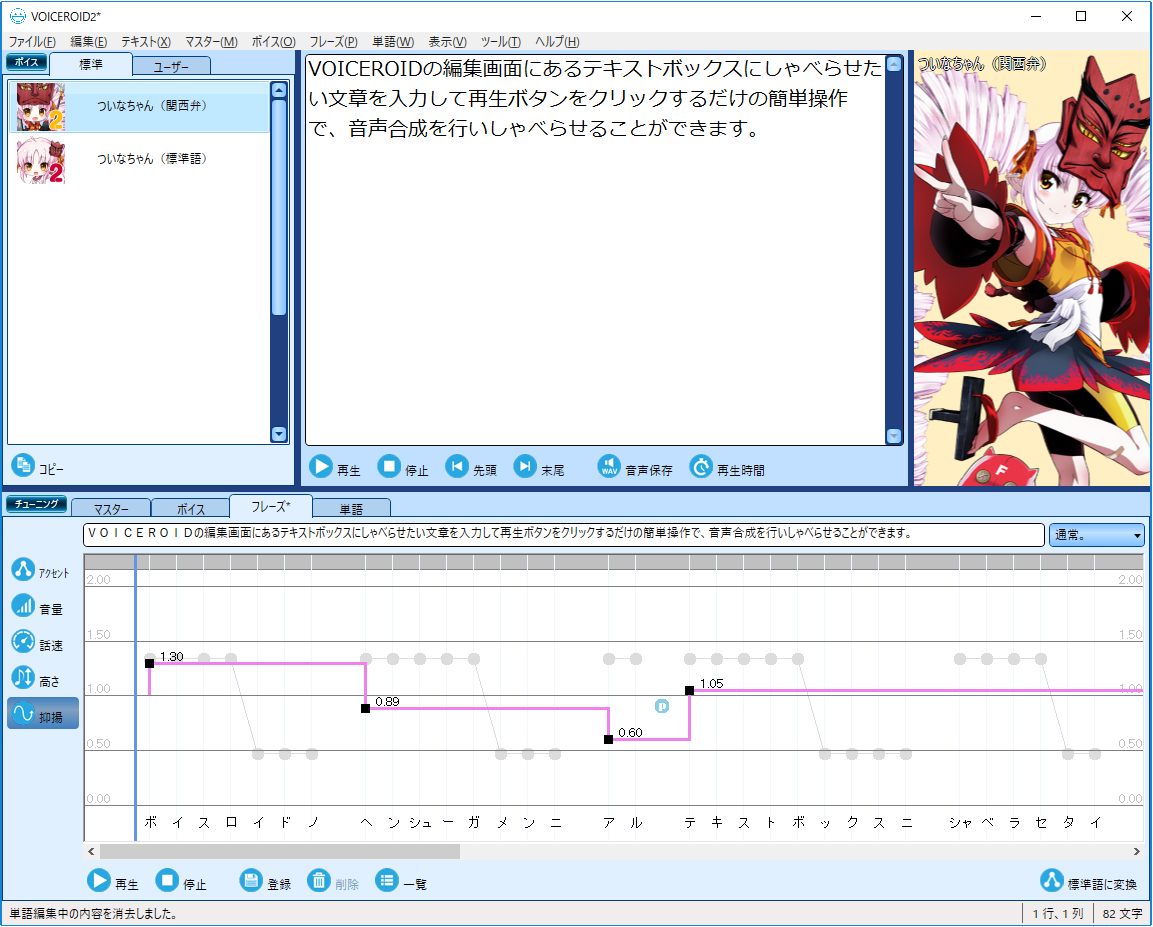Click the 関西弁 voice avatar thumbnail
This screenshot has width=1153, height=927.
pos(40,107)
